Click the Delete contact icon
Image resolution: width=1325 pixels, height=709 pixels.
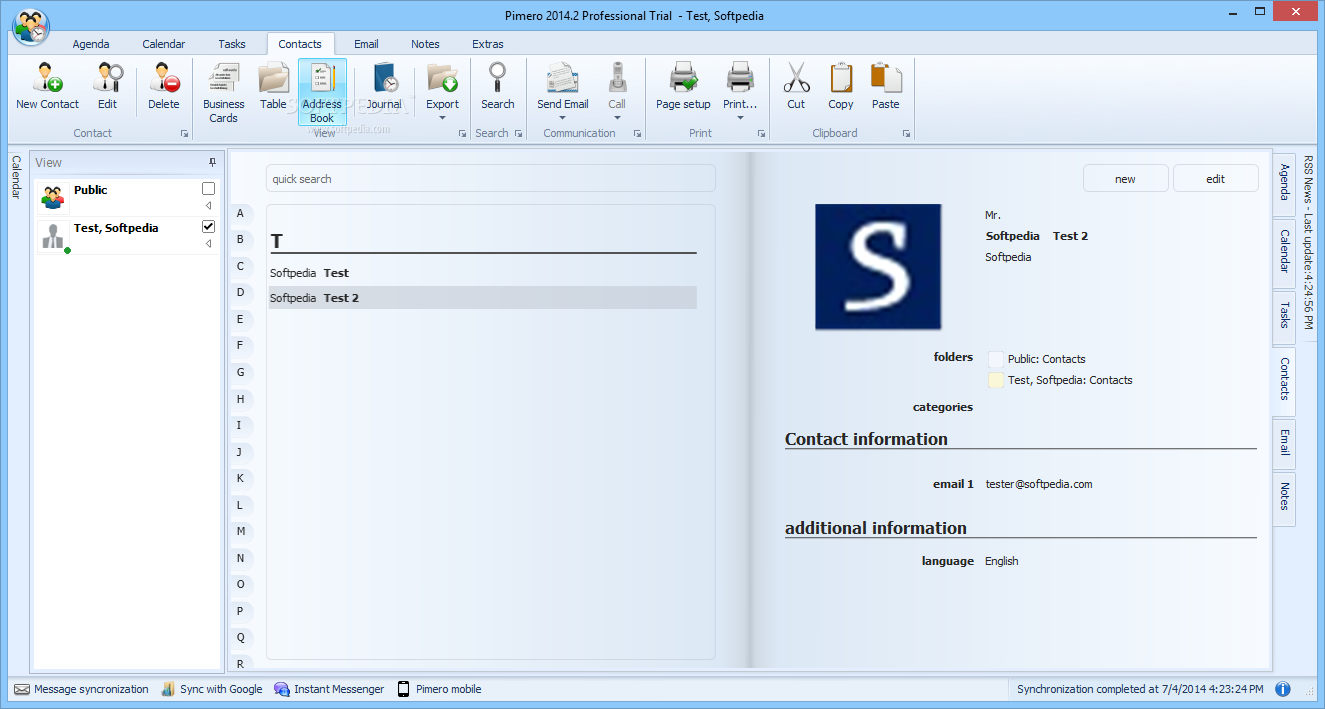(x=164, y=78)
